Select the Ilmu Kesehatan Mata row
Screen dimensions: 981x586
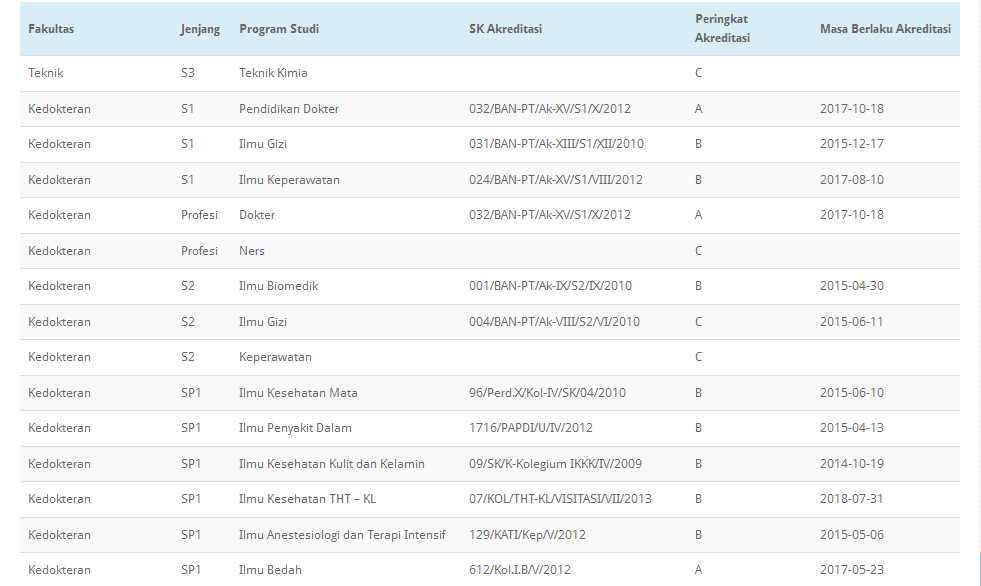298,393
